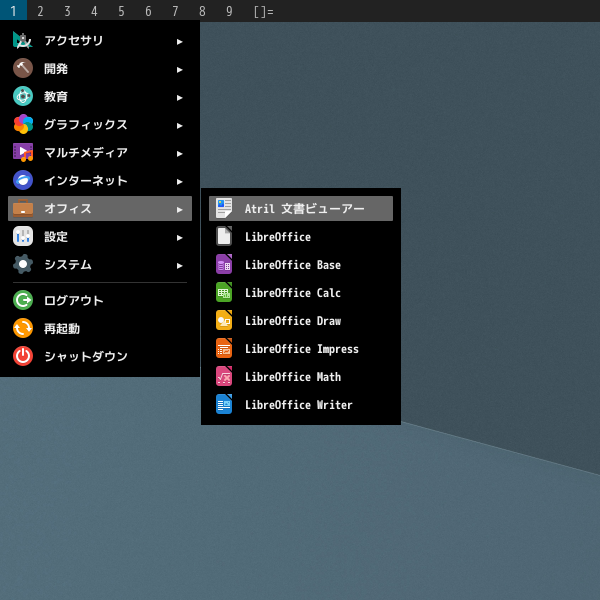
Task: Expand the マルチメディア submenu arrow
Action: click(x=179, y=153)
